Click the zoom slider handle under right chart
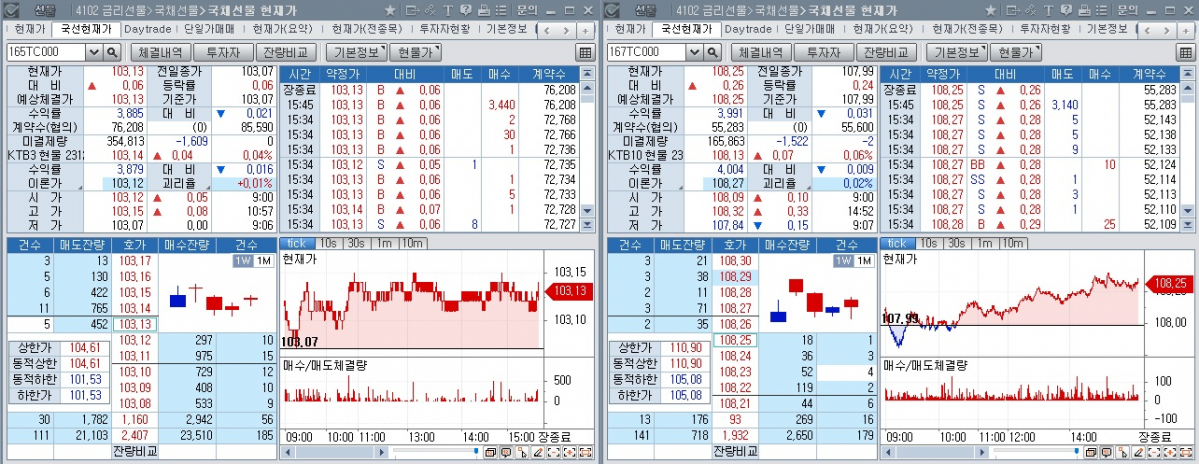The height and width of the screenshot is (464, 1199). (x=1076, y=451)
